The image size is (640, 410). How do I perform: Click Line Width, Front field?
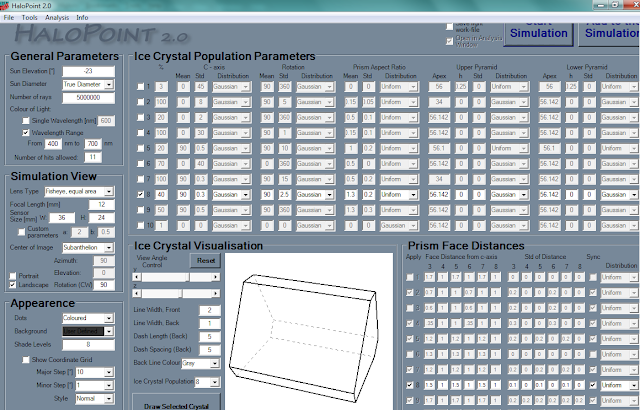click(209, 310)
